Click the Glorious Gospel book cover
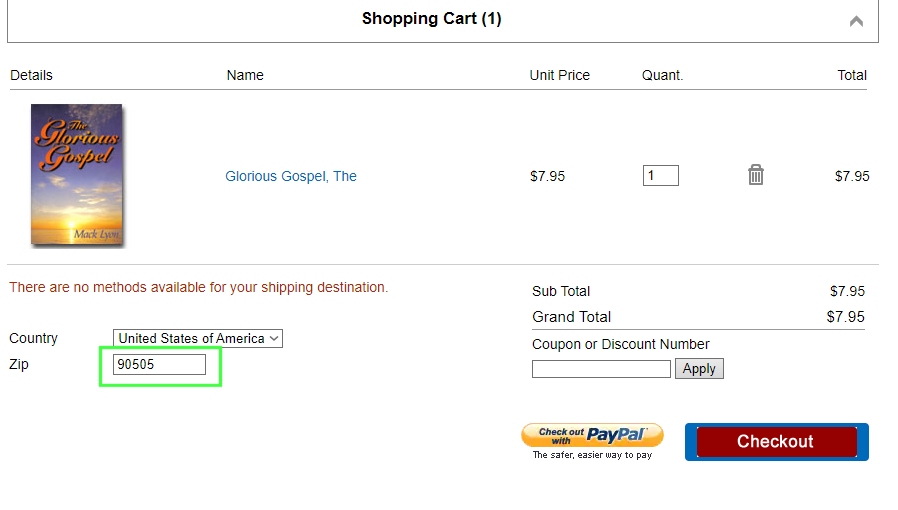The height and width of the screenshot is (510, 898). tap(77, 175)
